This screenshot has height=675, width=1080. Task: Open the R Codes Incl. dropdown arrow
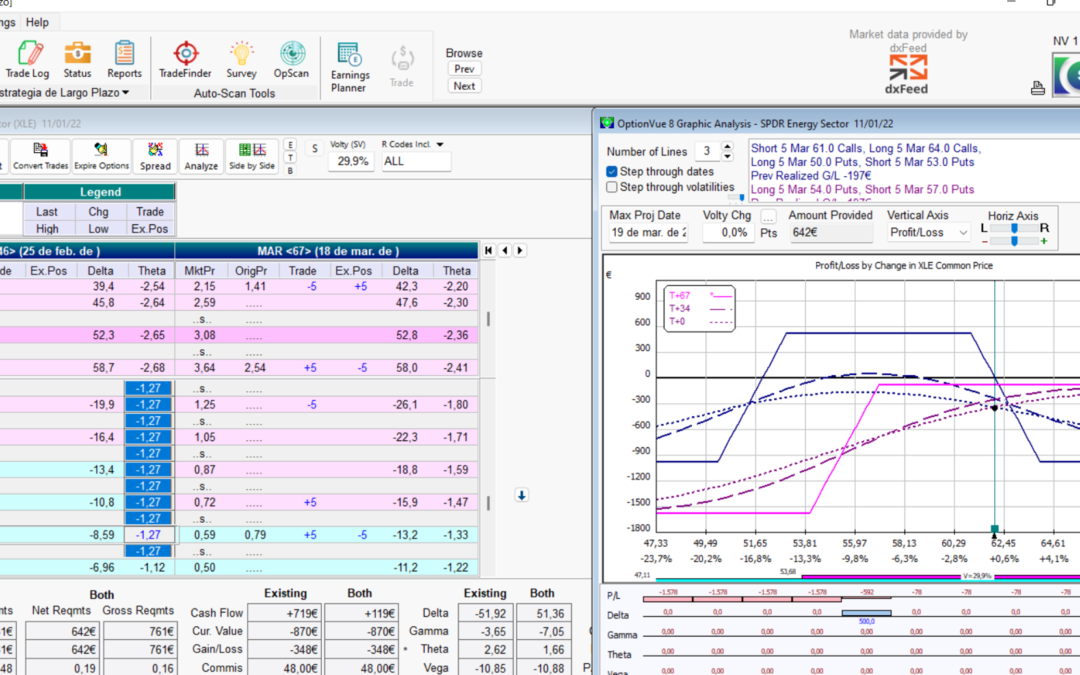pyautogui.click(x=440, y=145)
